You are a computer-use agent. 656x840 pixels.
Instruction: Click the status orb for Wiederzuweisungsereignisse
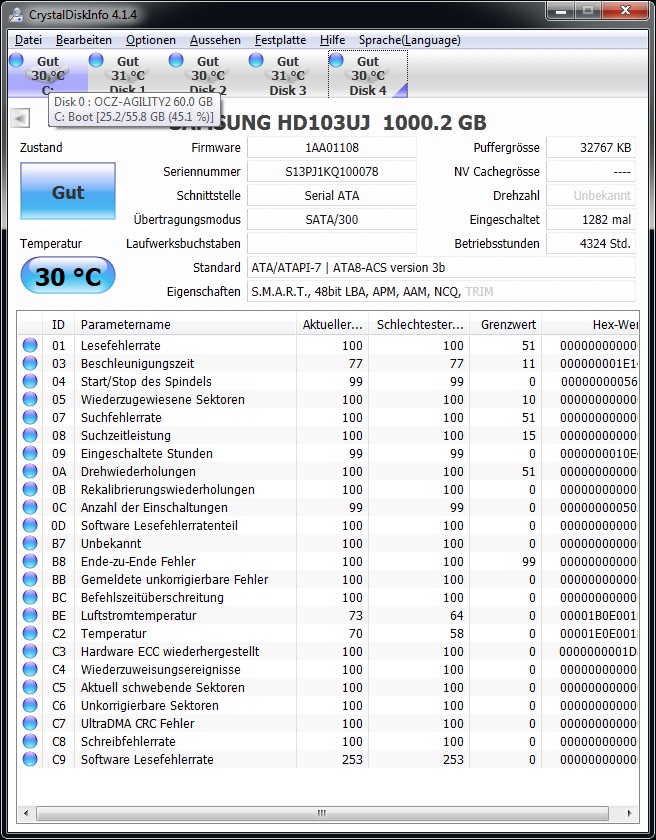click(30, 669)
